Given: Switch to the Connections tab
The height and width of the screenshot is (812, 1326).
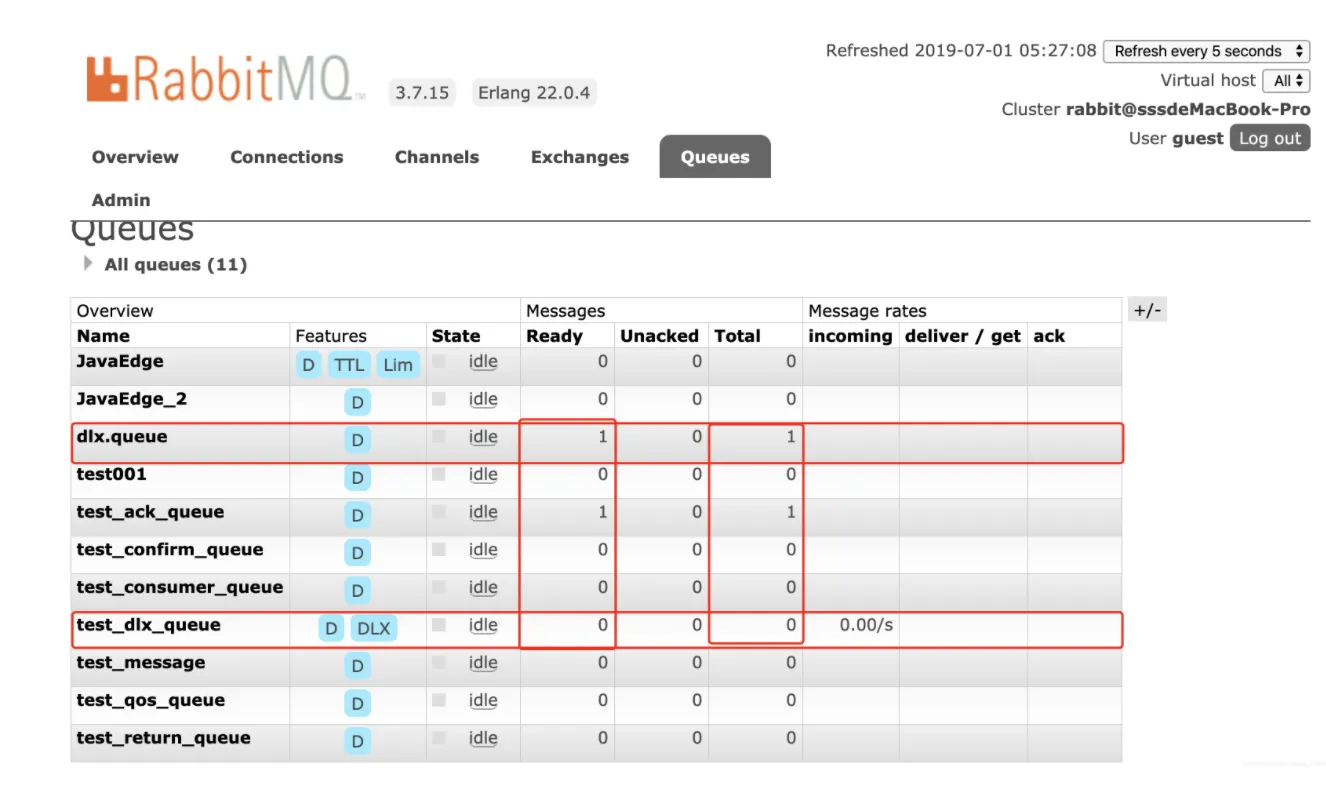Looking at the screenshot, I should [x=286, y=157].
